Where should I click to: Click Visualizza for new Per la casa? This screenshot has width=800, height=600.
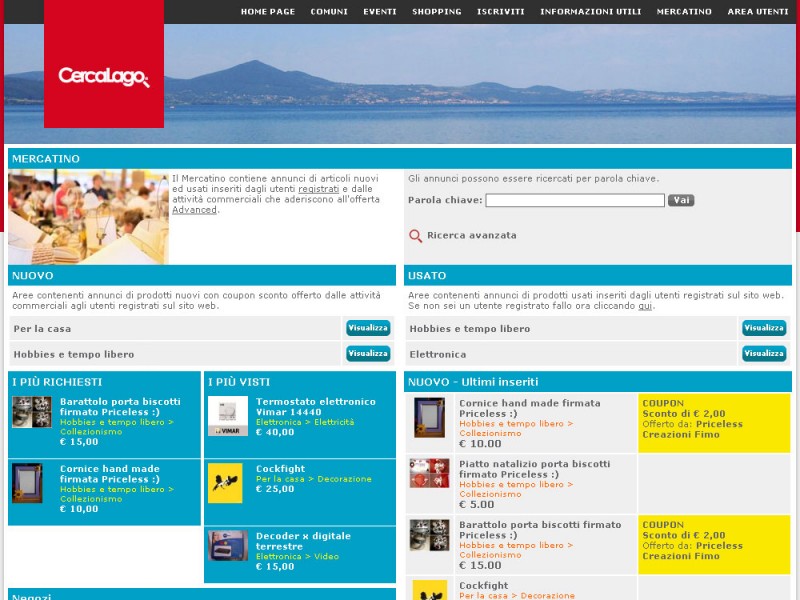(x=368, y=328)
